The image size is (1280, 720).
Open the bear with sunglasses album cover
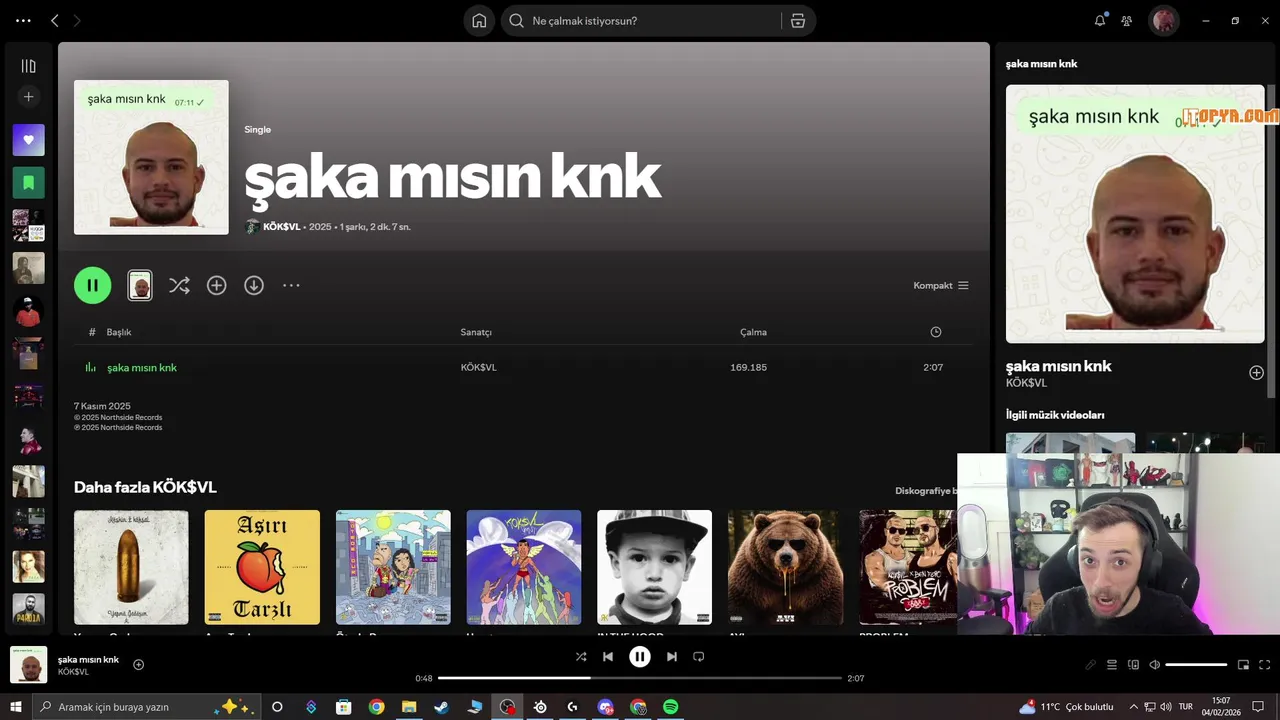(785, 567)
